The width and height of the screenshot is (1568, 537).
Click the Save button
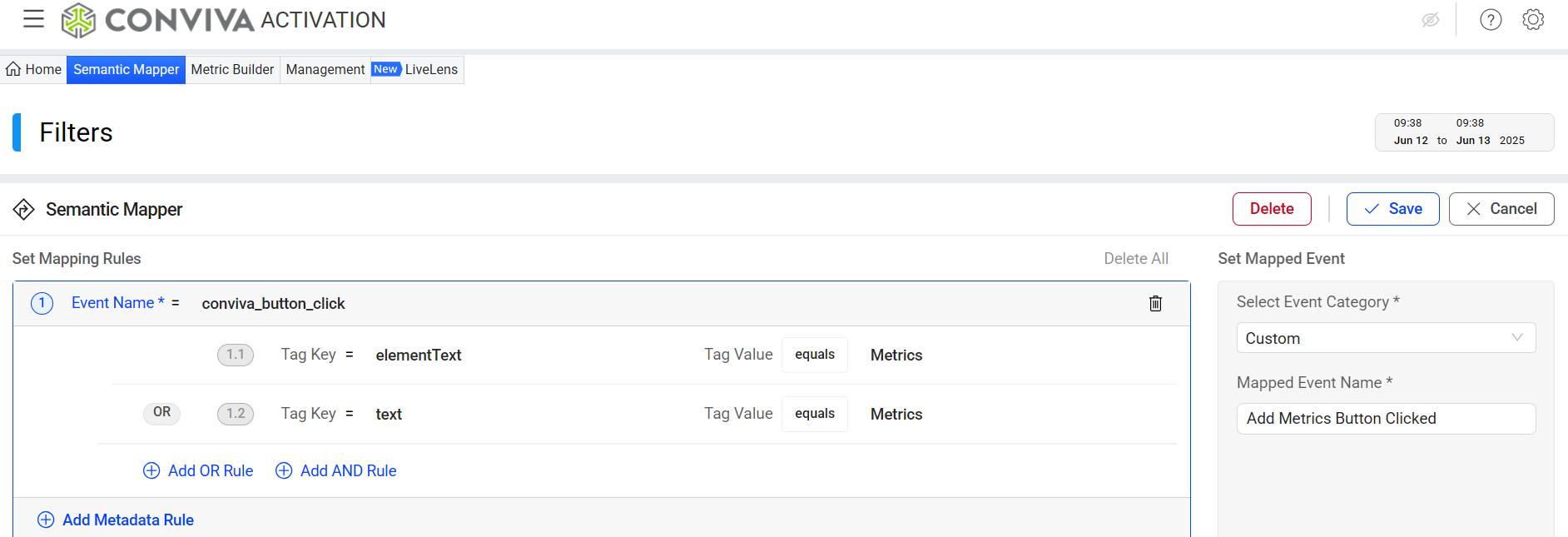(x=1392, y=209)
